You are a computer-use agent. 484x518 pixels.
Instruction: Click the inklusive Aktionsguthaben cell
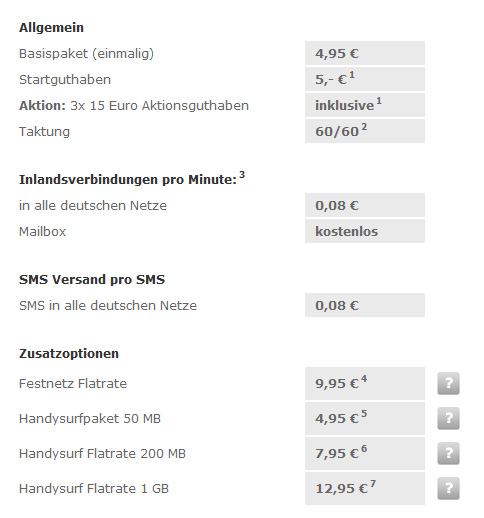[365, 105]
